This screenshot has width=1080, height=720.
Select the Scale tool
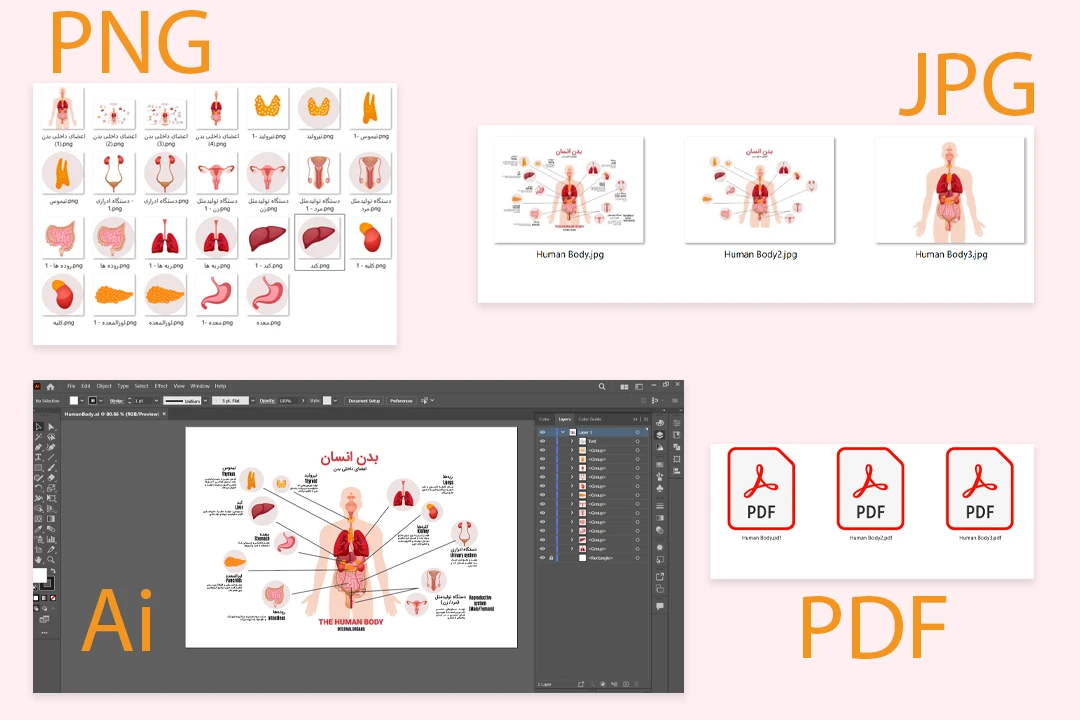click(x=52, y=488)
